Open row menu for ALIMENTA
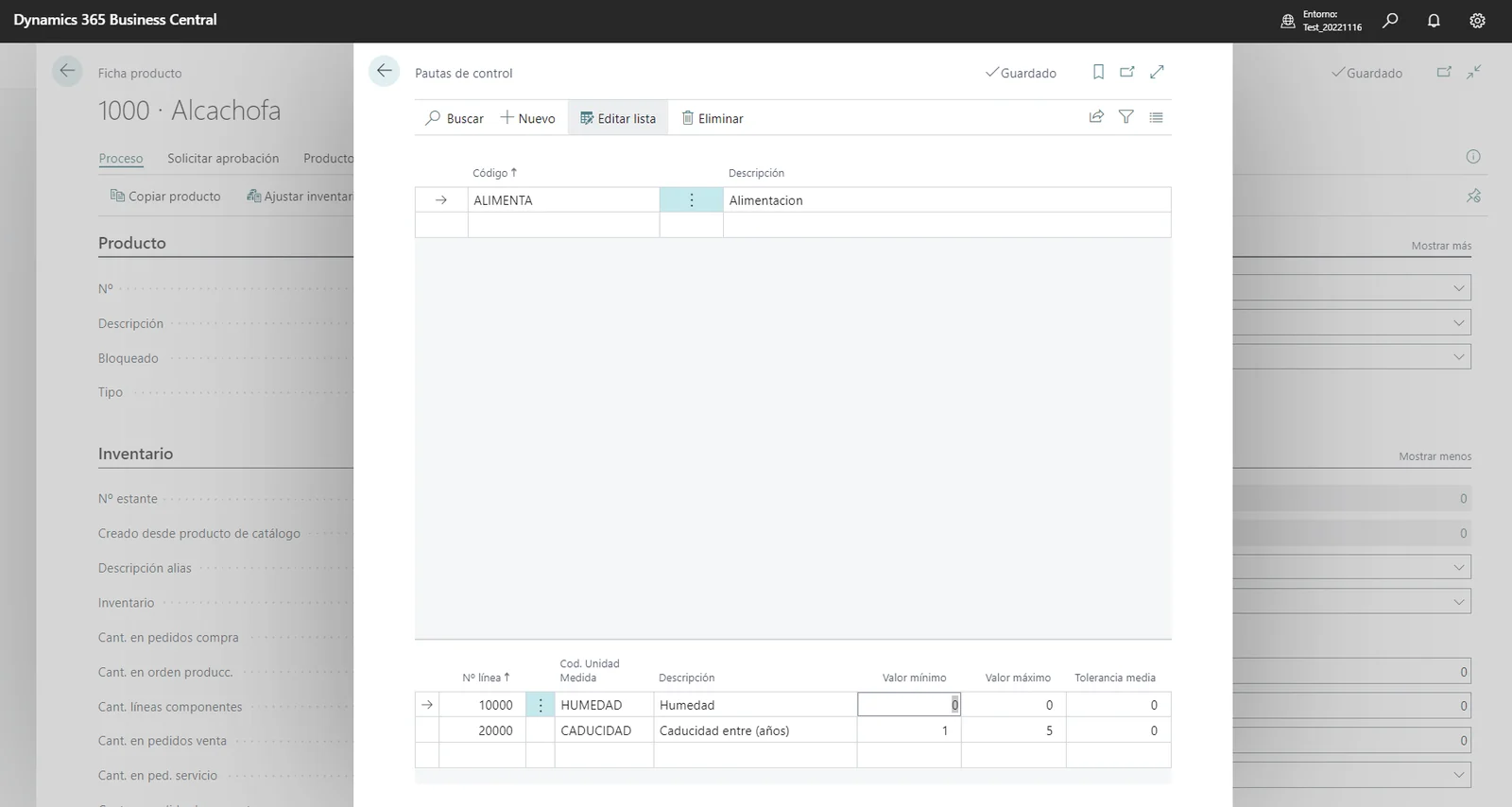Viewport: 1512px width, 807px height. click(x=692, y=200)
